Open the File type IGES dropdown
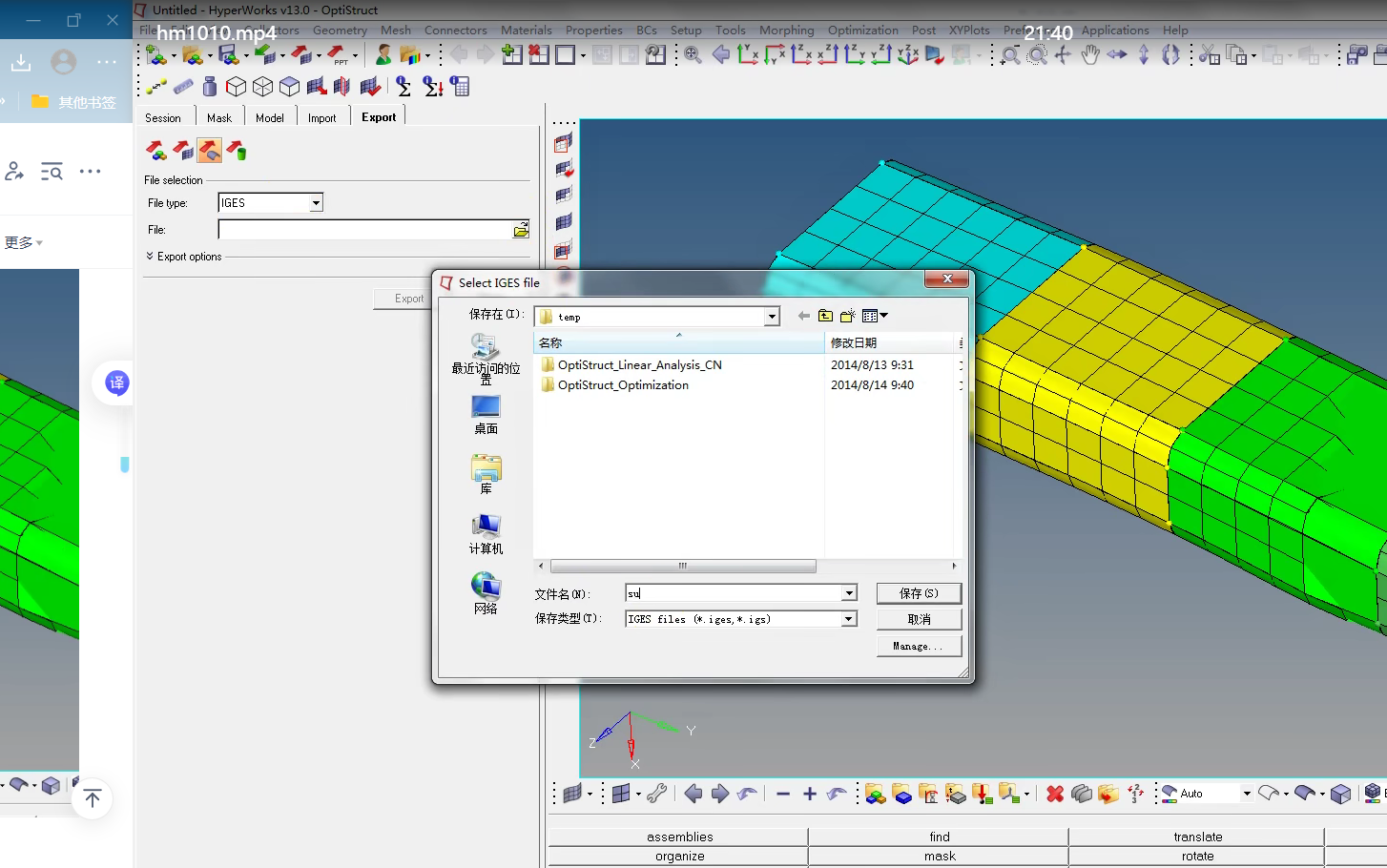Viewport: 1387px width, 868px height. 315,202
